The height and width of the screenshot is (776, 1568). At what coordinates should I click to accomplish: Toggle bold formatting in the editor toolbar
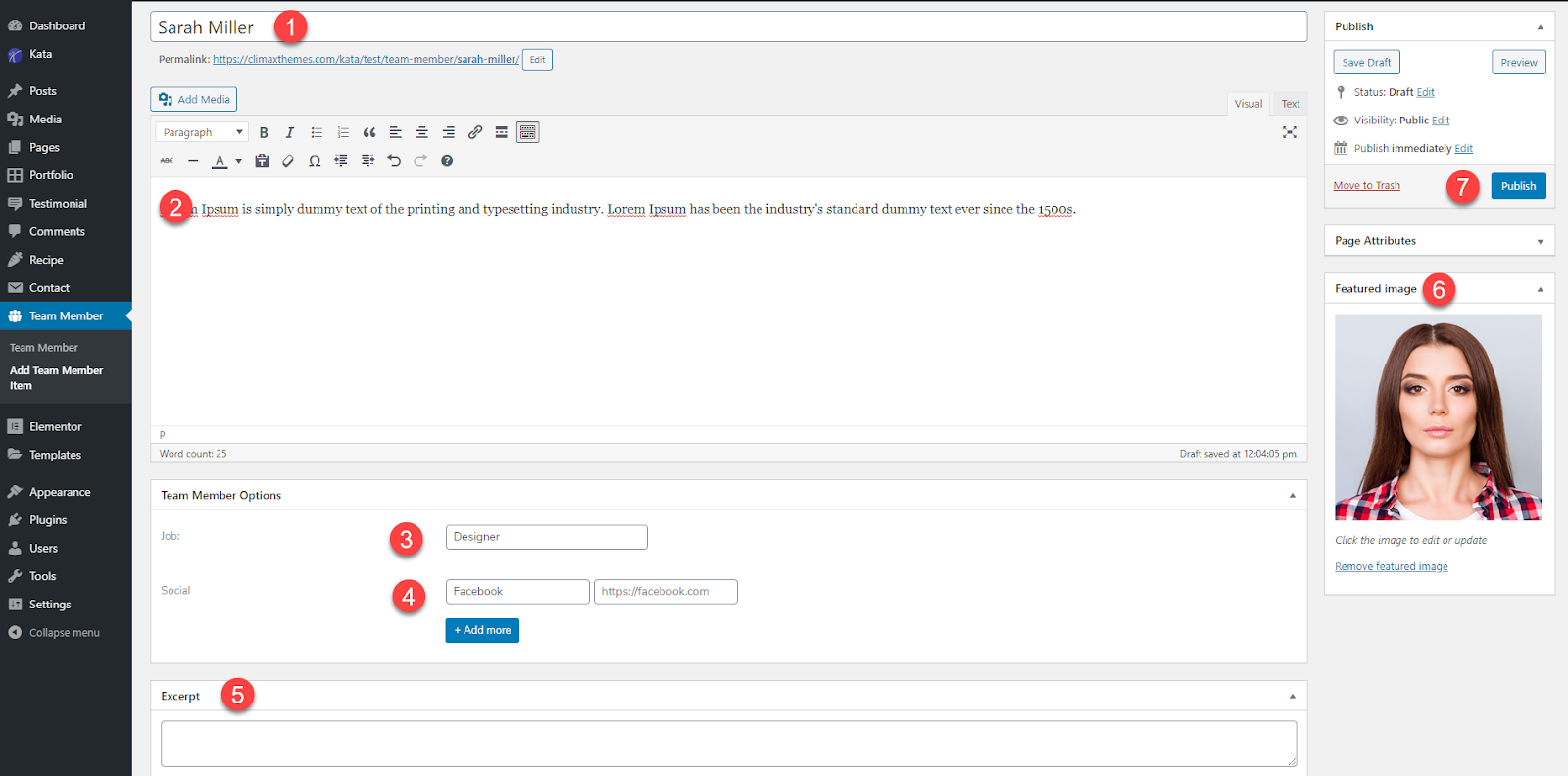click(x=264, y=132)
